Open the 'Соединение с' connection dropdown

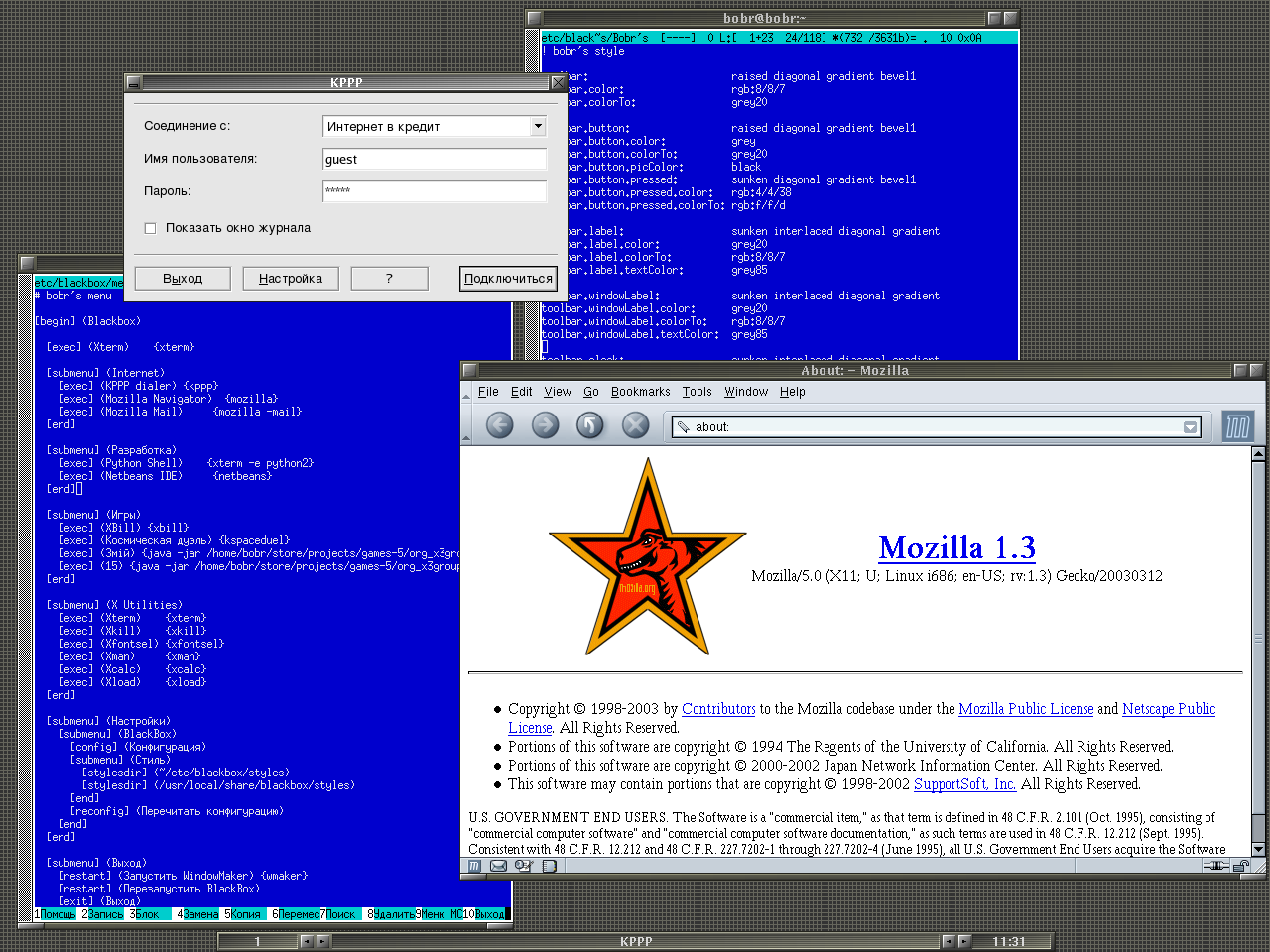click(x=537, y=126)
